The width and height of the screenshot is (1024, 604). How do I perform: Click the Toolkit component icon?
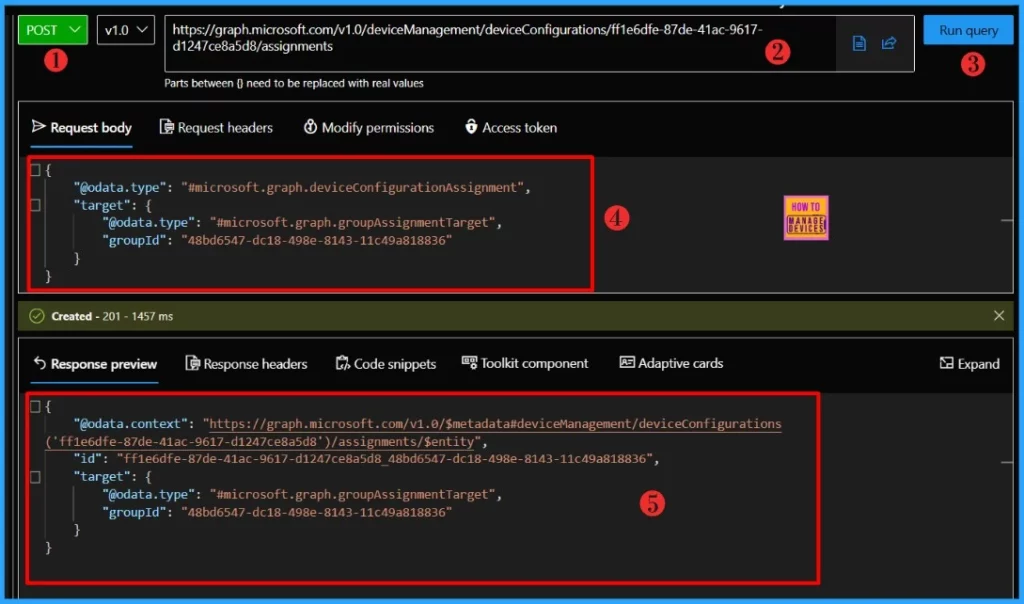(469, 362)
